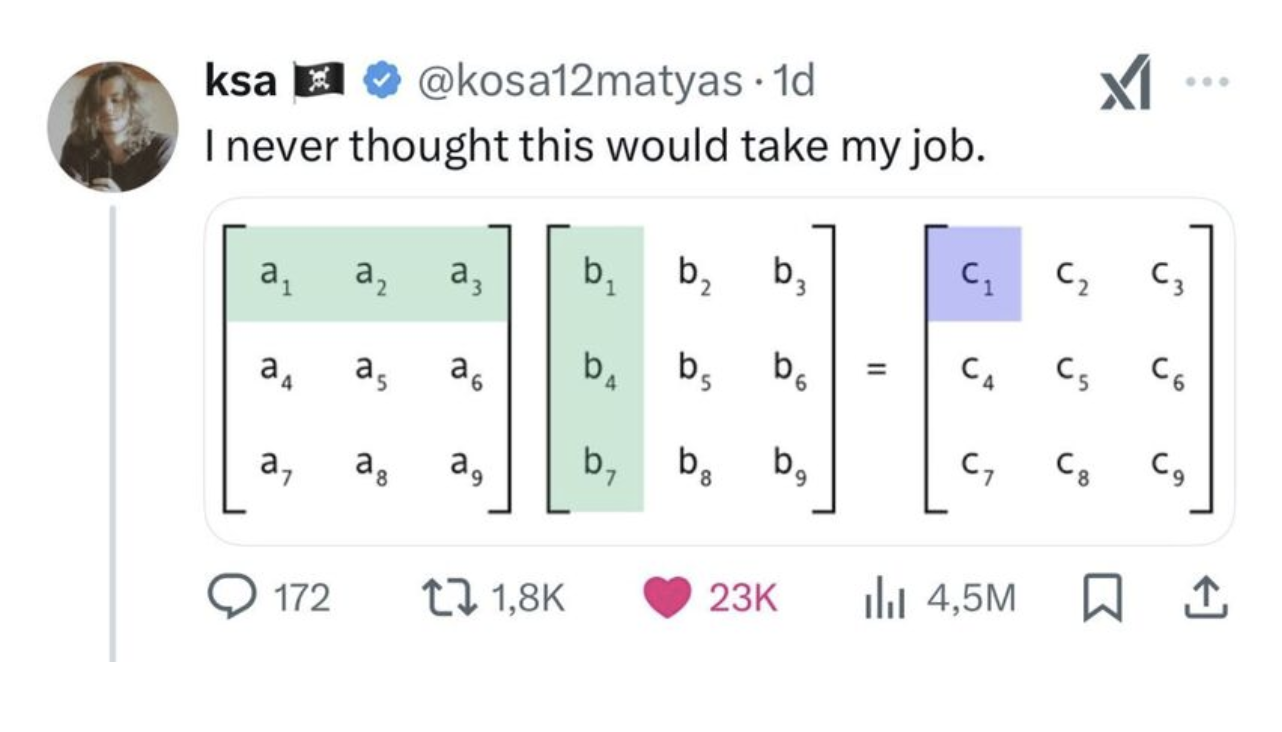Open the analytics icon showing 4,5M views
Image resolution: width=1282 pixels, height=732 pixels.
(x=884, y=594)
